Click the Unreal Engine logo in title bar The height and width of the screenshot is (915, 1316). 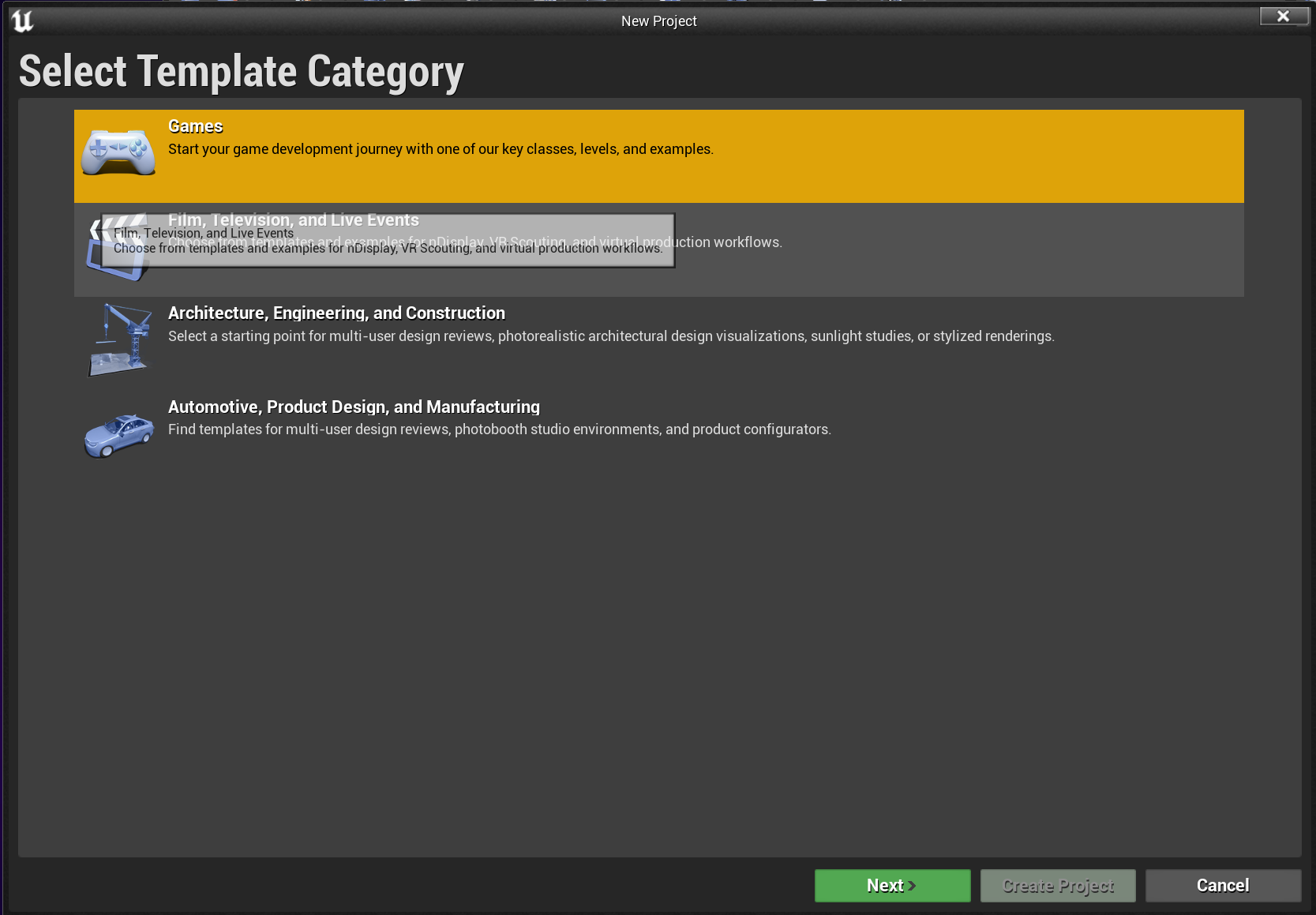point(22,21)
